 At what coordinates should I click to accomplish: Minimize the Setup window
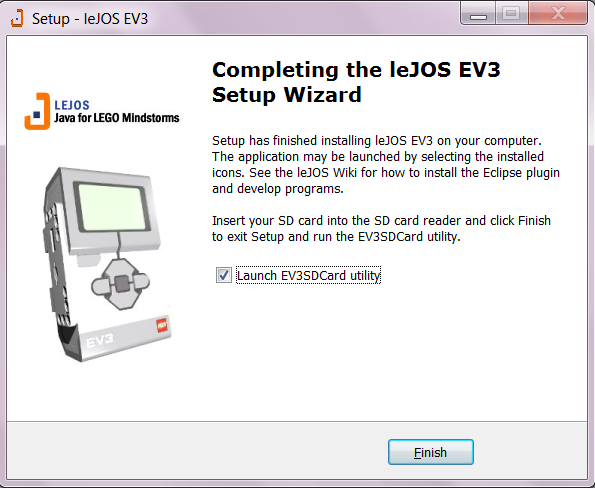point(478,14)
